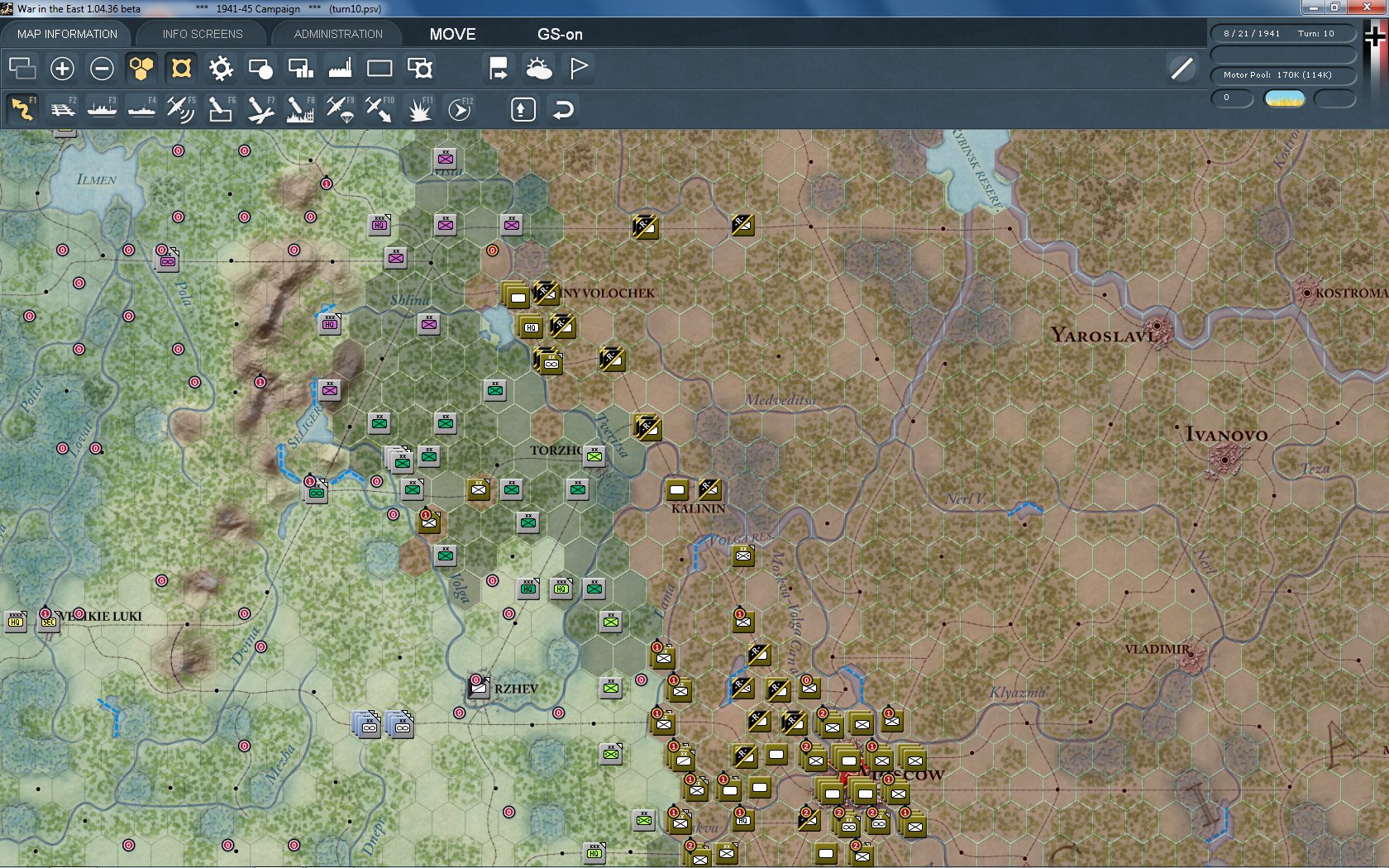
Task: Click the MOVE mode label
Action: point(452,34)
